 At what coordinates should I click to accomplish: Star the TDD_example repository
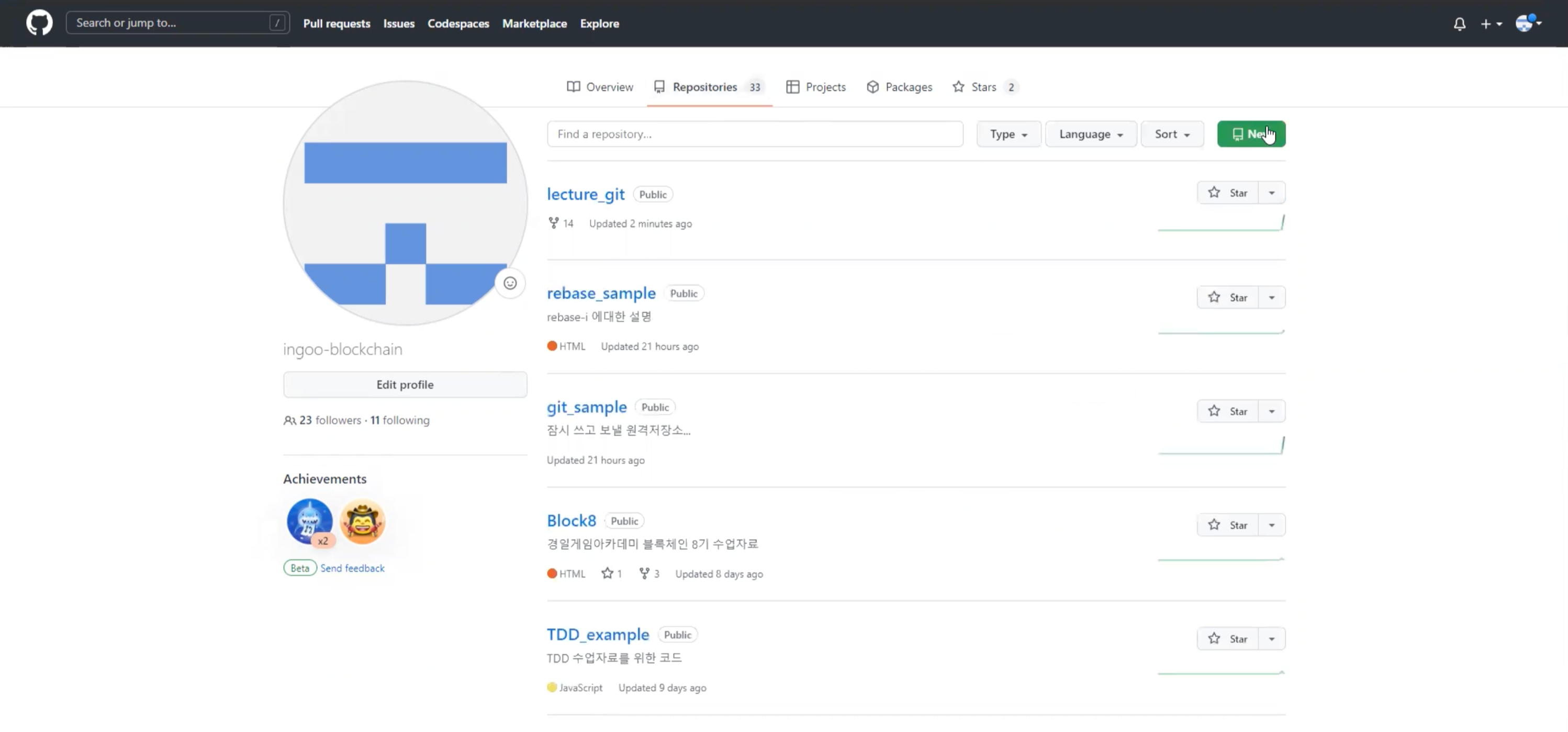1227,639
